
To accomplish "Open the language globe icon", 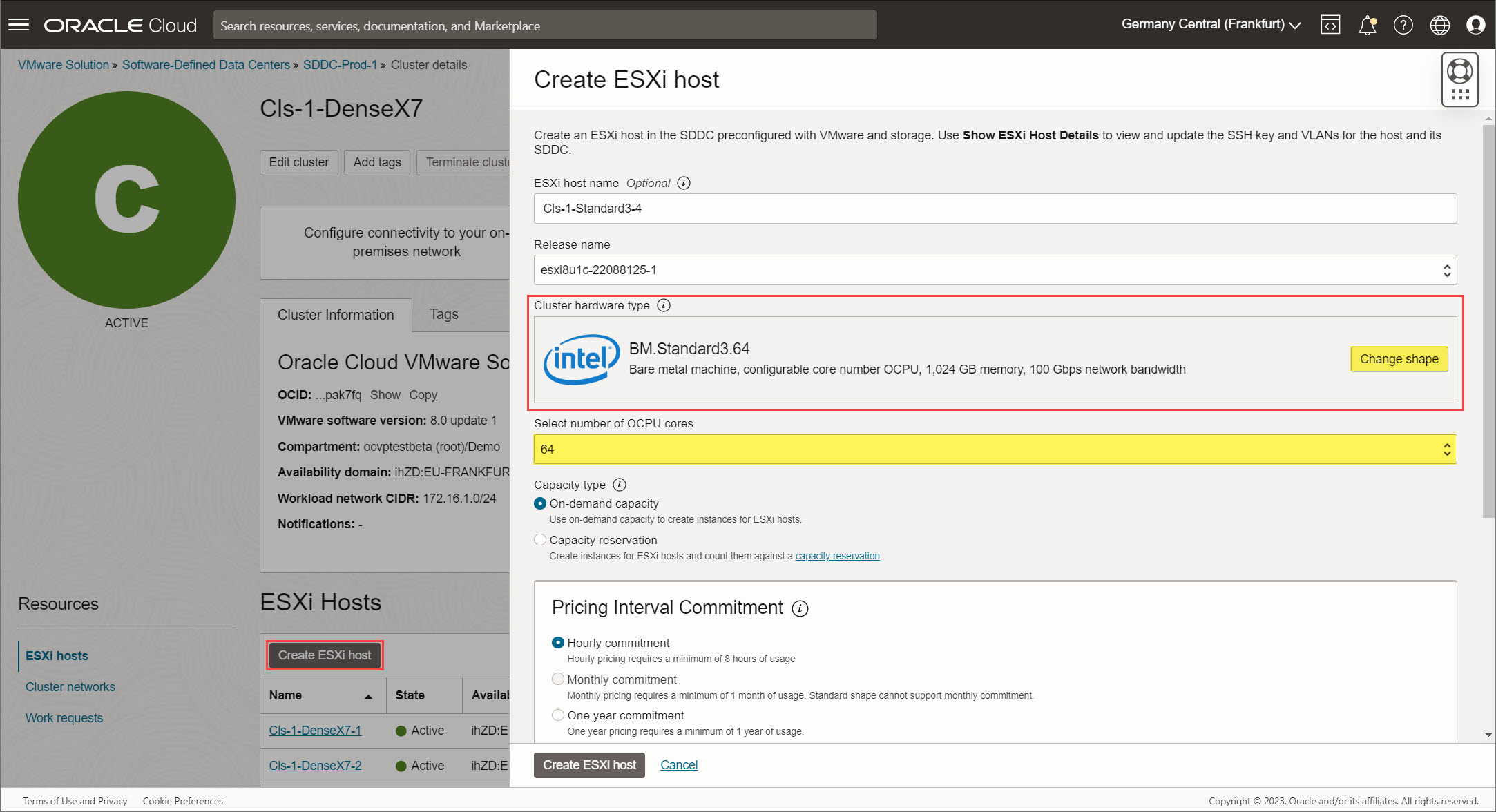I will click(x=1440, y=25).
